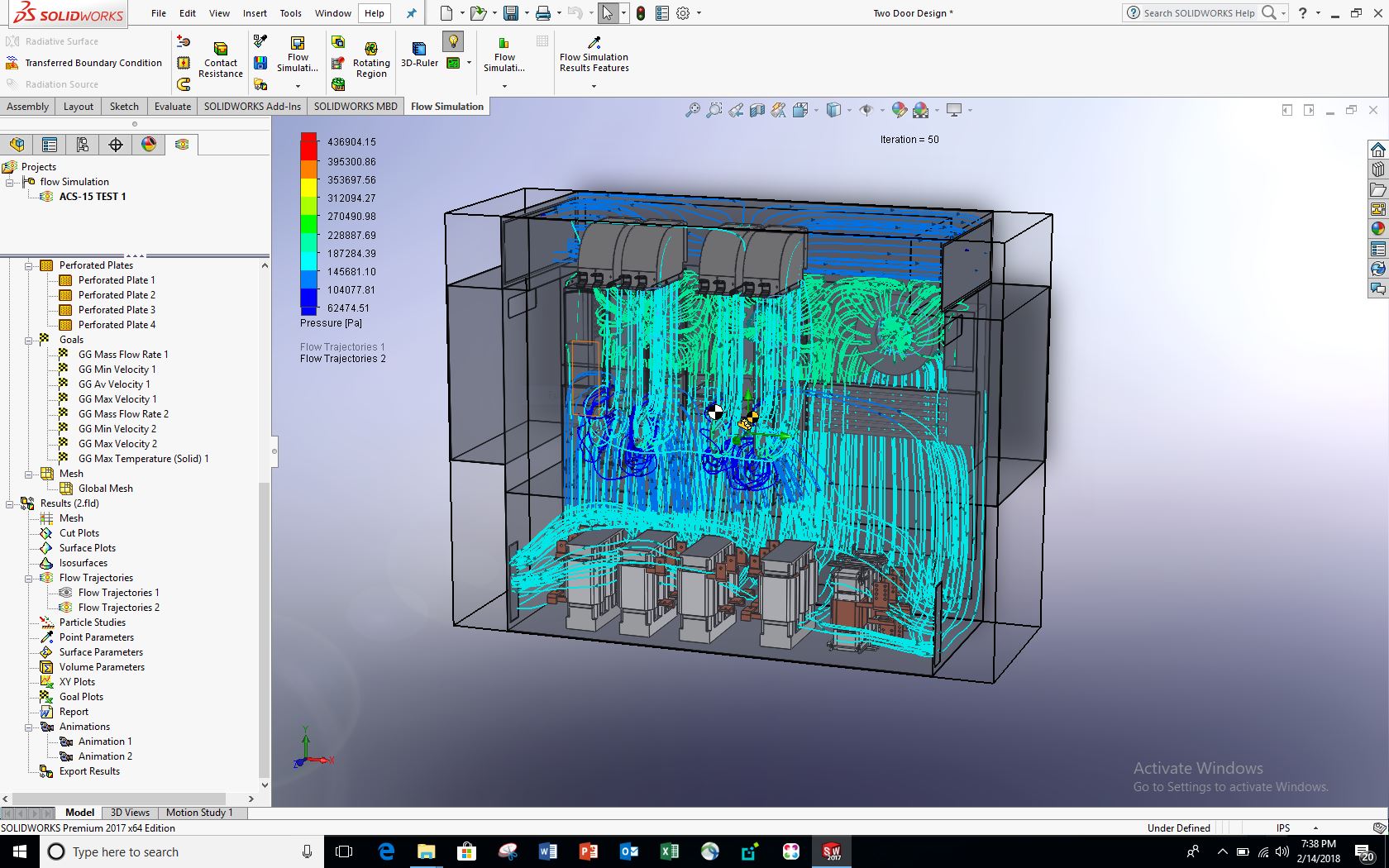Open Cut Plots in results tree
Viewport: 1389px width, 868px height.
[79, 533]
